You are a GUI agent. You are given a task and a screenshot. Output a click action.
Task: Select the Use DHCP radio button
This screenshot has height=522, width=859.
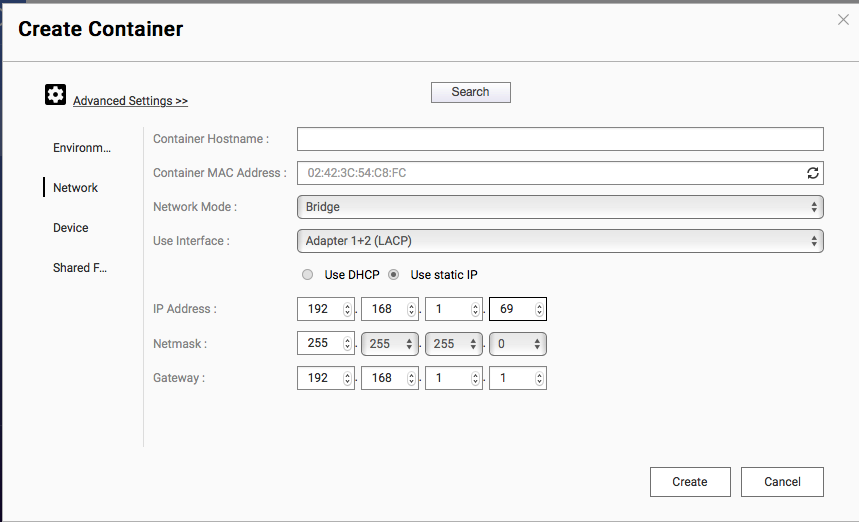pyautogui.click(x=308, y=275)
